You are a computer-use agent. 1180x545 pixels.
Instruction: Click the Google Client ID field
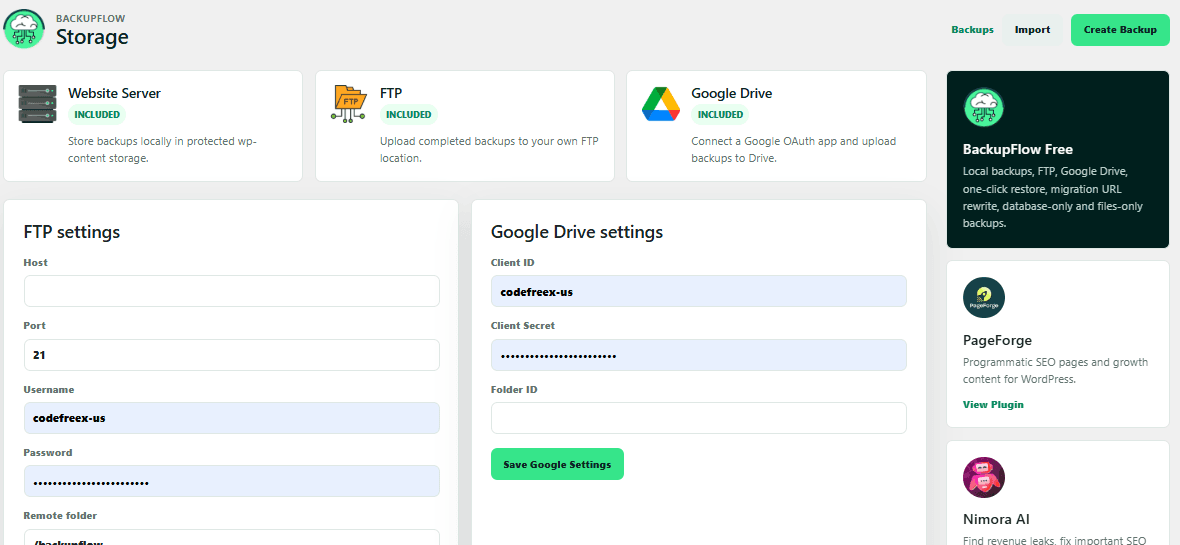coord(699,291)
